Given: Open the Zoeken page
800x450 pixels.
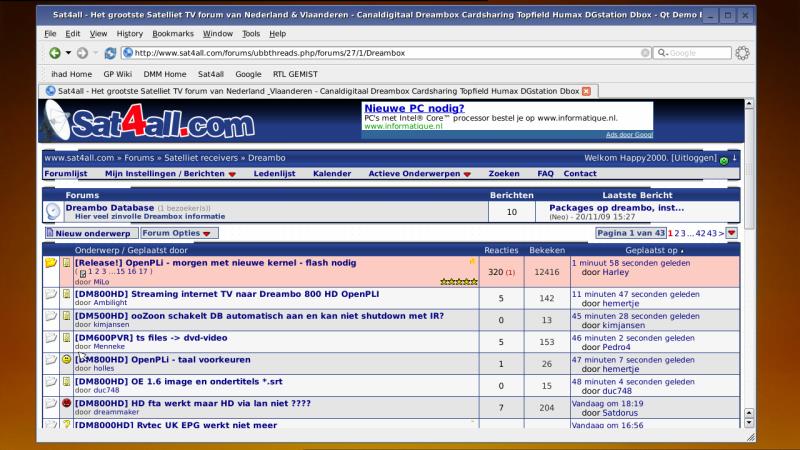Looking at the screenshot, I should (x=504, y=173).
